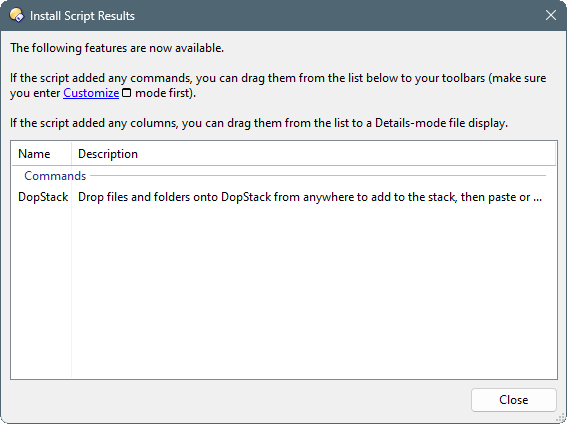Click the small window icon beside Customize

[x=127, y=93]
